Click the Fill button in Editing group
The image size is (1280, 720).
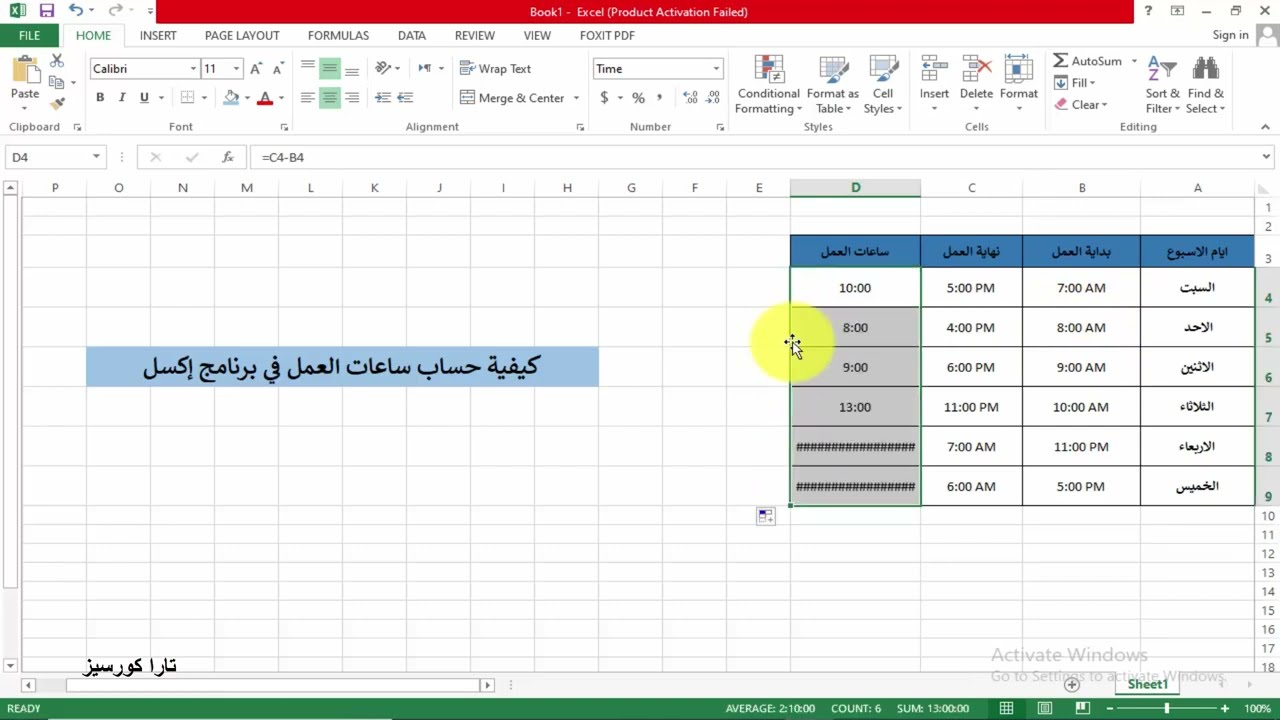click(x=1075, y=83)
